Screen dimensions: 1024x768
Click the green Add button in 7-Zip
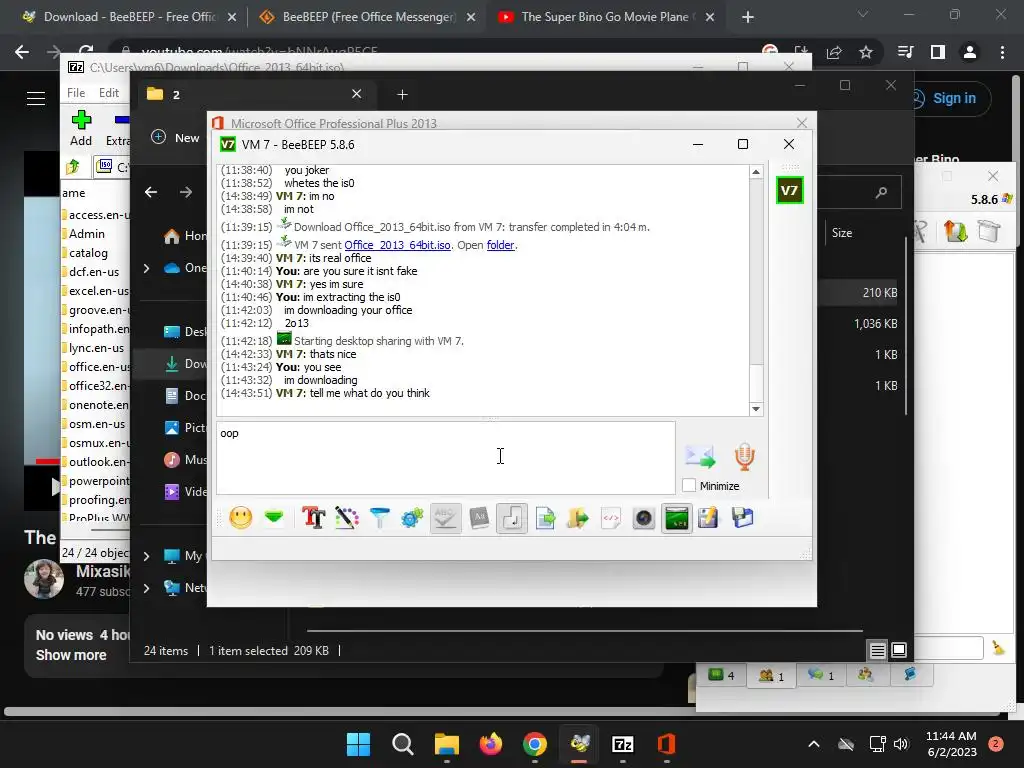(x=81, y=128)
